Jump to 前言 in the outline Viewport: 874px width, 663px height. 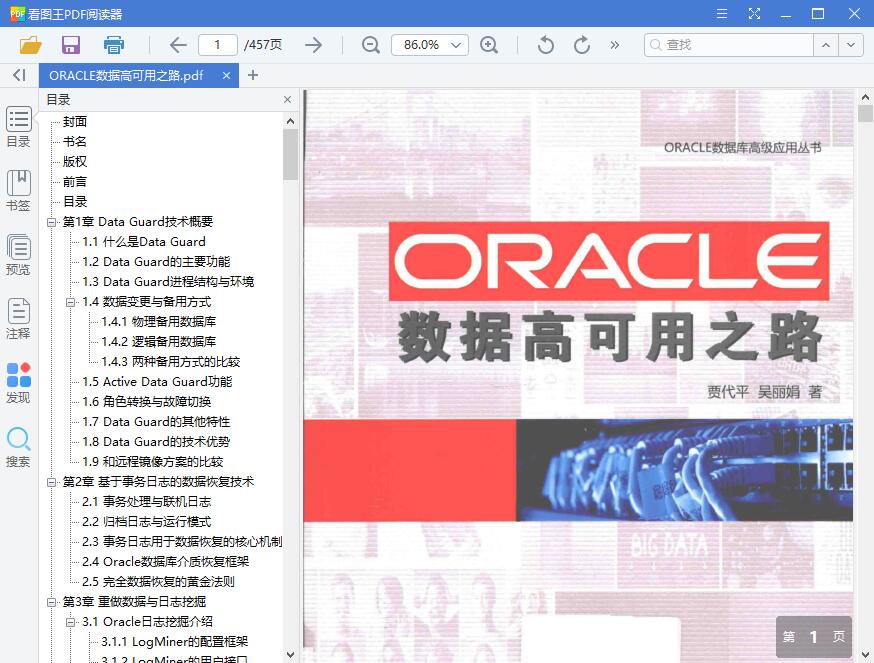coord(75,182)
